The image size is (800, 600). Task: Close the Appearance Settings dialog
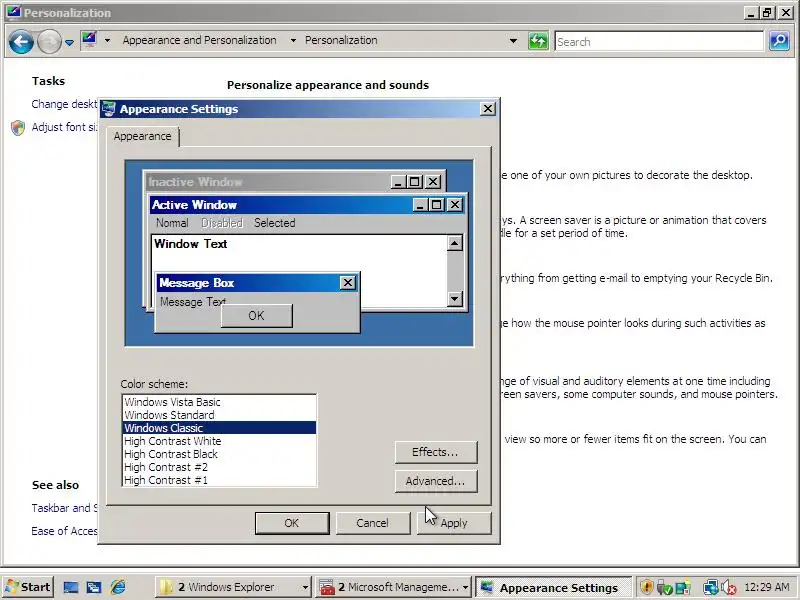tap(488, 109)
